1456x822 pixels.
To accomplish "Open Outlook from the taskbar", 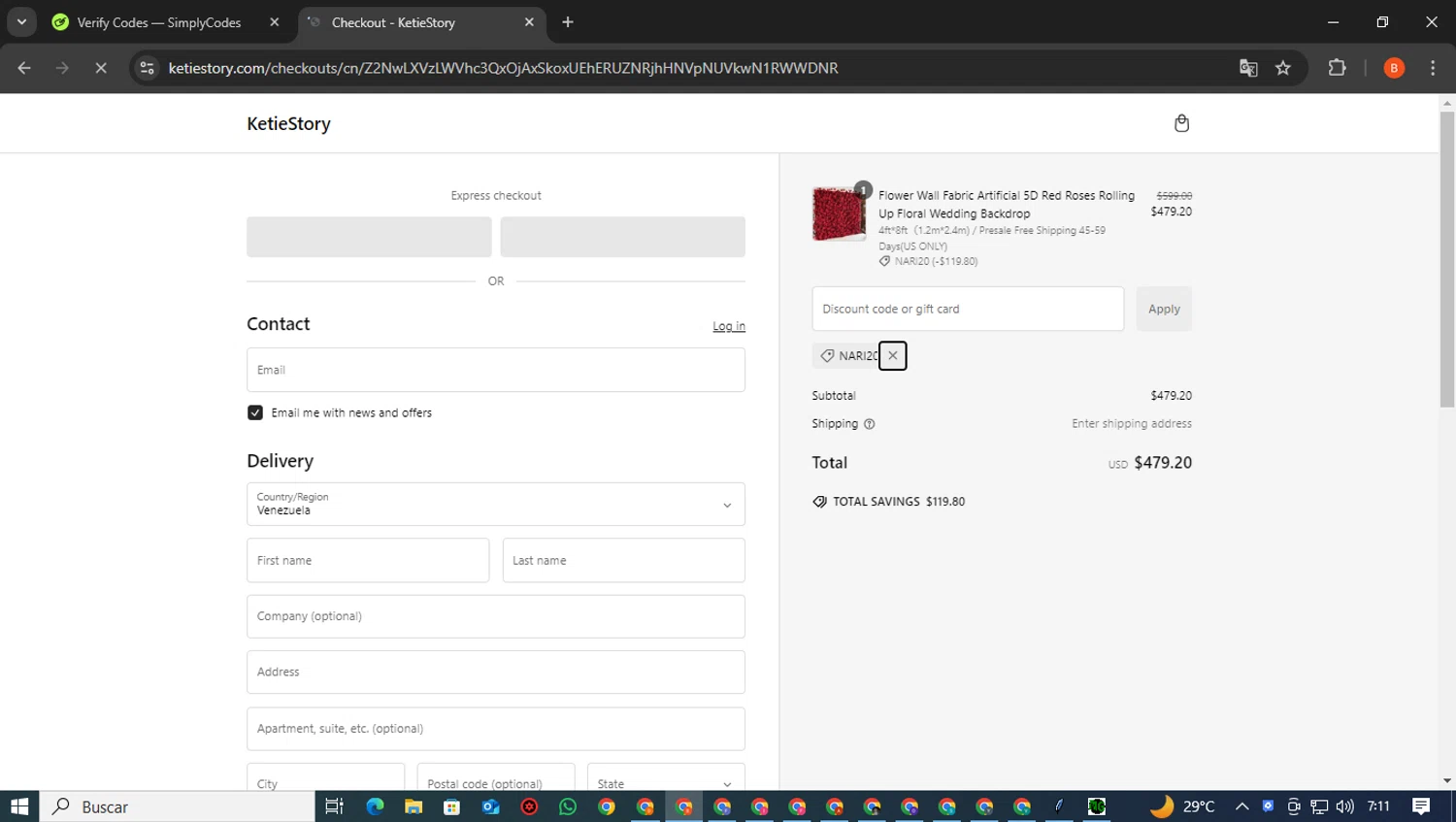I will pos(490,806).
